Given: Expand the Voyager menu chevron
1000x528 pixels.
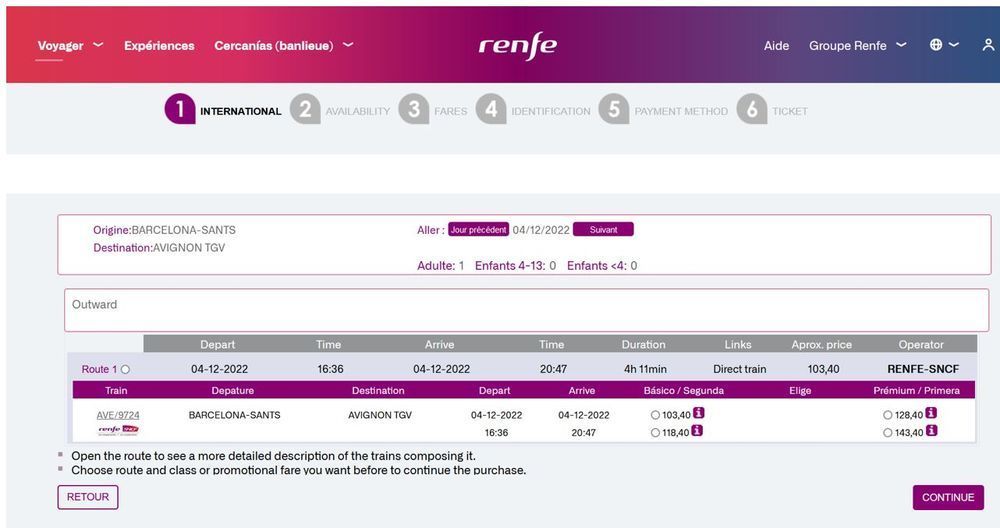Looking at the screenshot, I should tap(98, 45).
